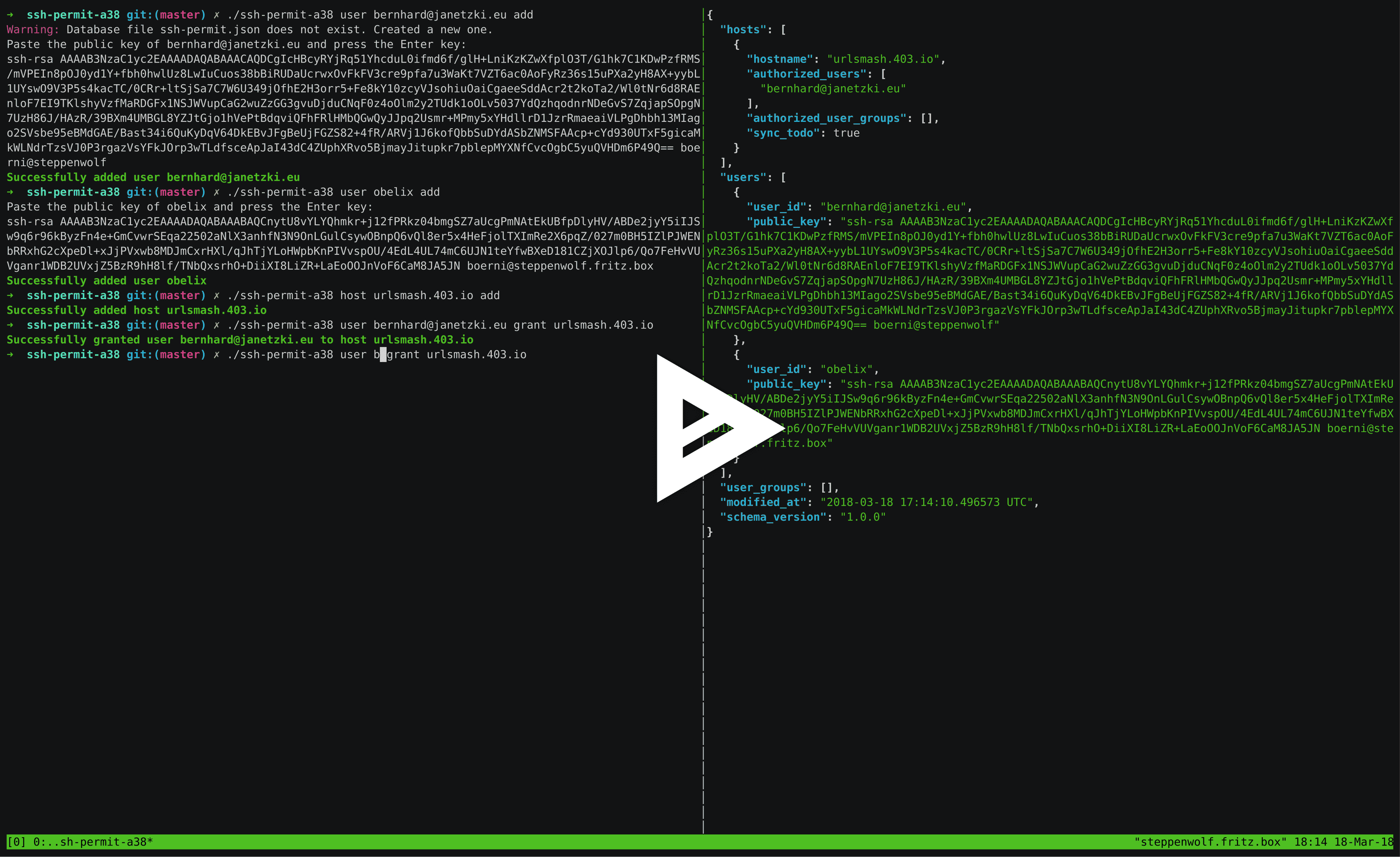Viewport: 1400px width, 857px height.
Task: Click 'Paste the public key of obelix' prompt line
Action: (x=190, y=207)
